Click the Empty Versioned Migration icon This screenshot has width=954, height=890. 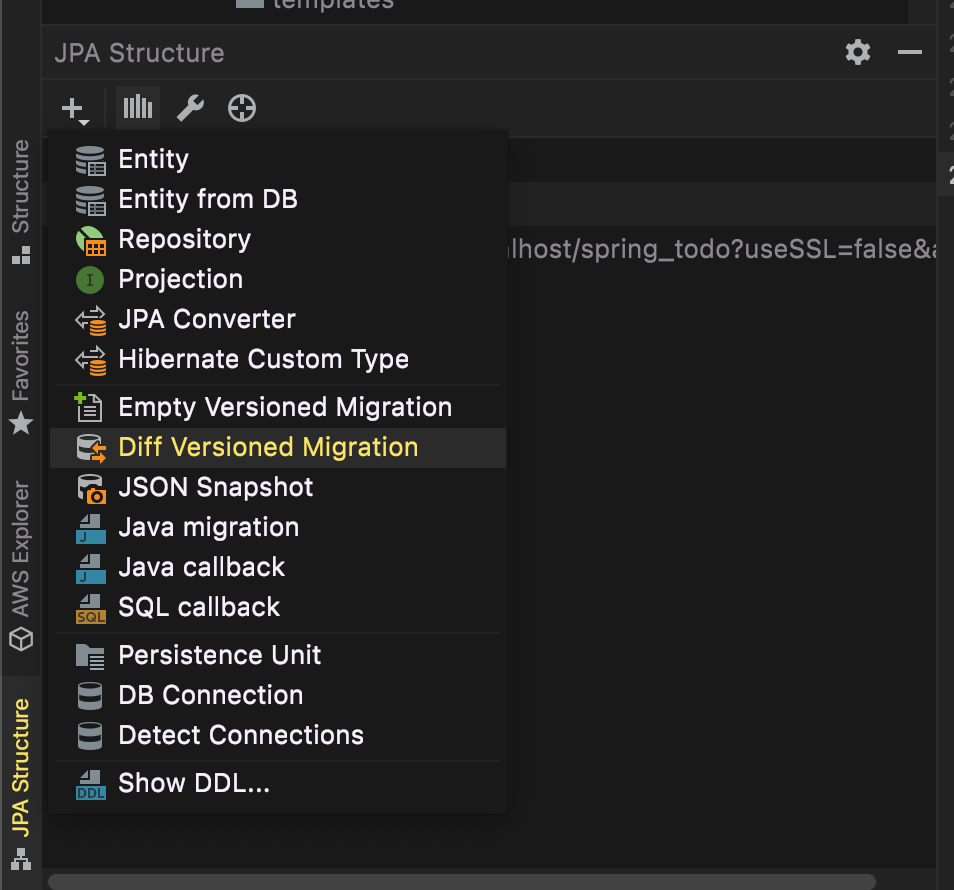click(89, 407)
